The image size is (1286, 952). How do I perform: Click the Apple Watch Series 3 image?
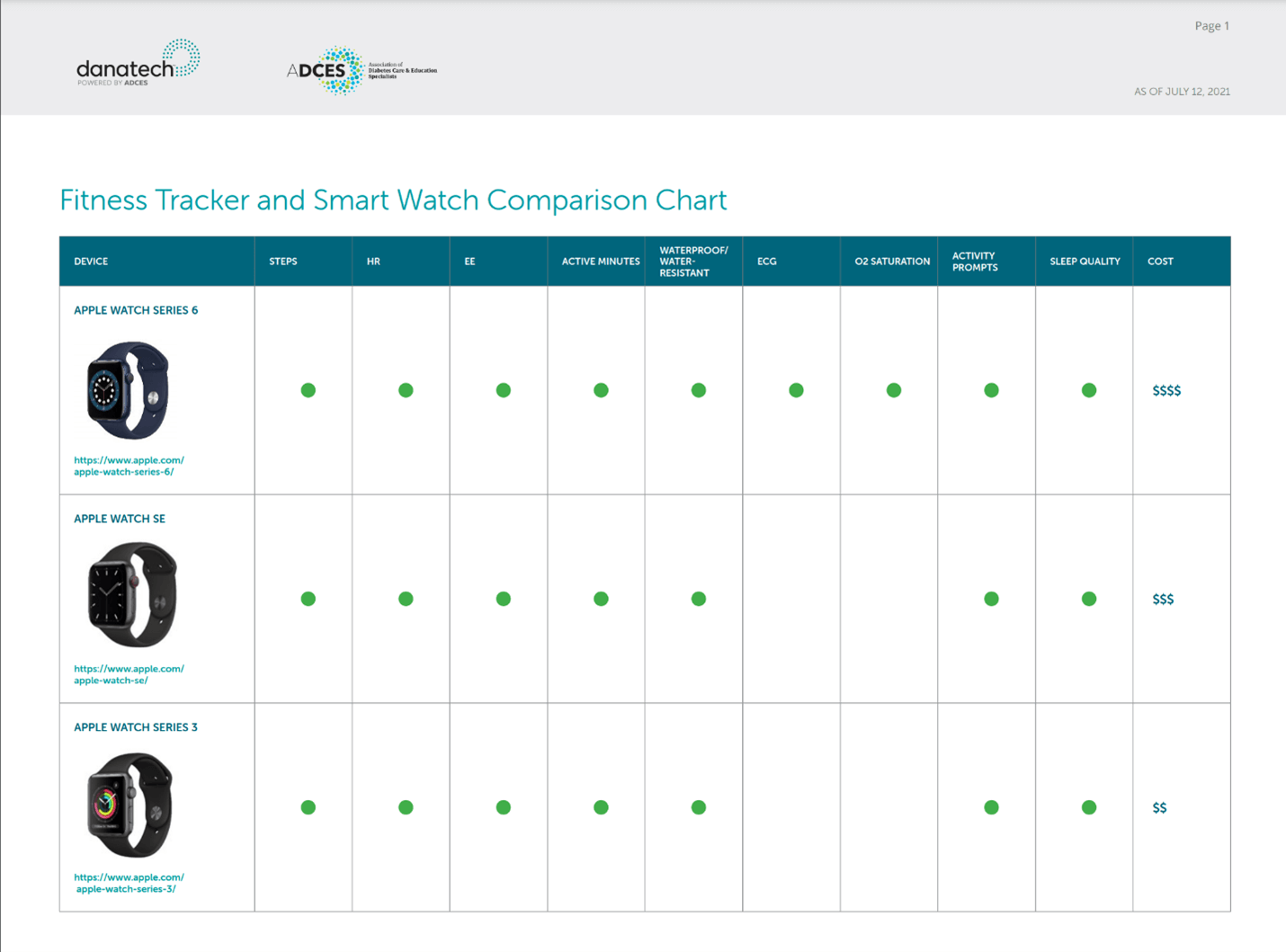tap(129, 805)
